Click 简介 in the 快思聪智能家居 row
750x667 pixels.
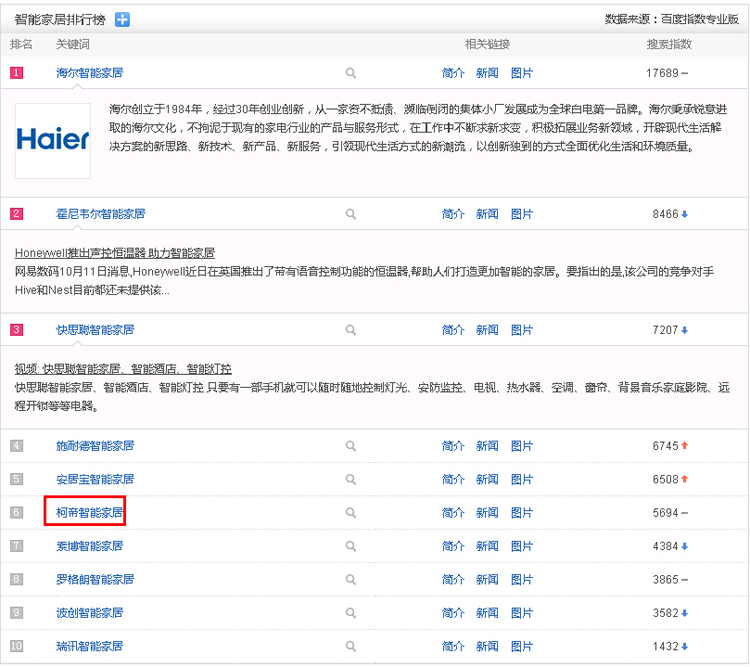(x=453, y=330)
